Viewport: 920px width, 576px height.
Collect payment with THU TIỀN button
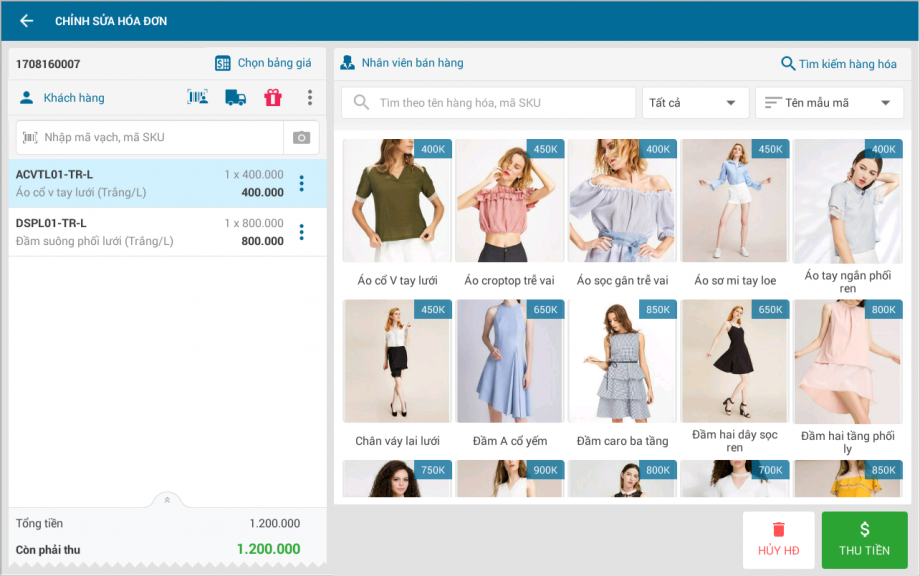coord(864,540)
